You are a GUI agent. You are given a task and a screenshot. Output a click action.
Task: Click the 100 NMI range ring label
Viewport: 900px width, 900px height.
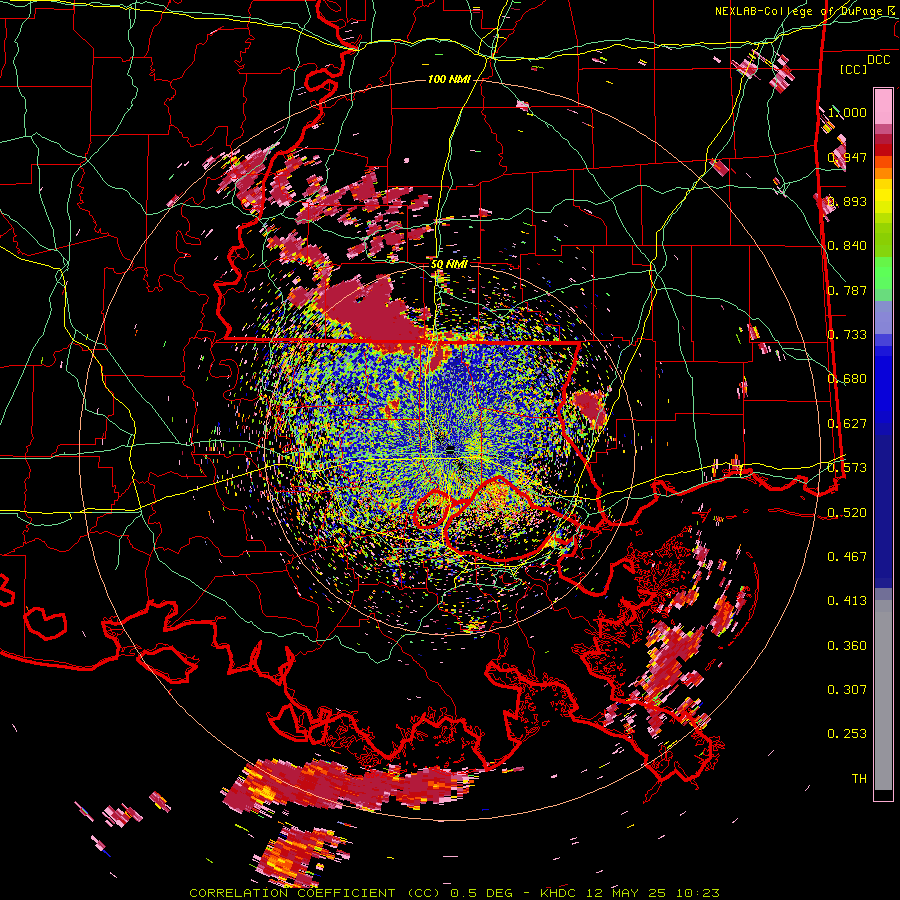pos(449,79)
